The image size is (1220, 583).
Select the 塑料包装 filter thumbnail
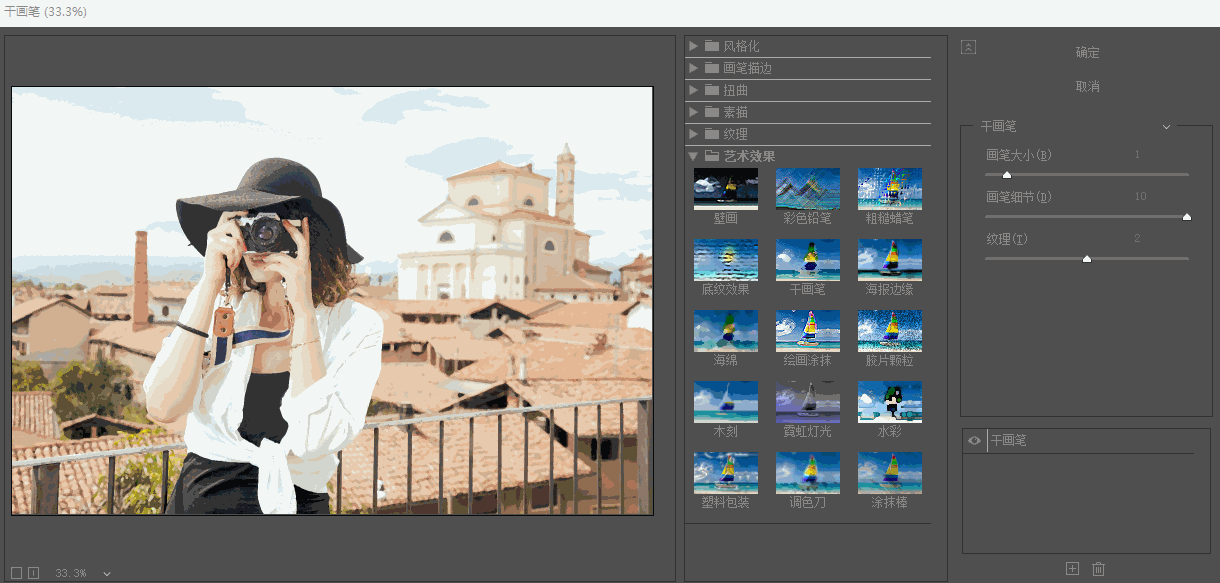click(726, 472)
